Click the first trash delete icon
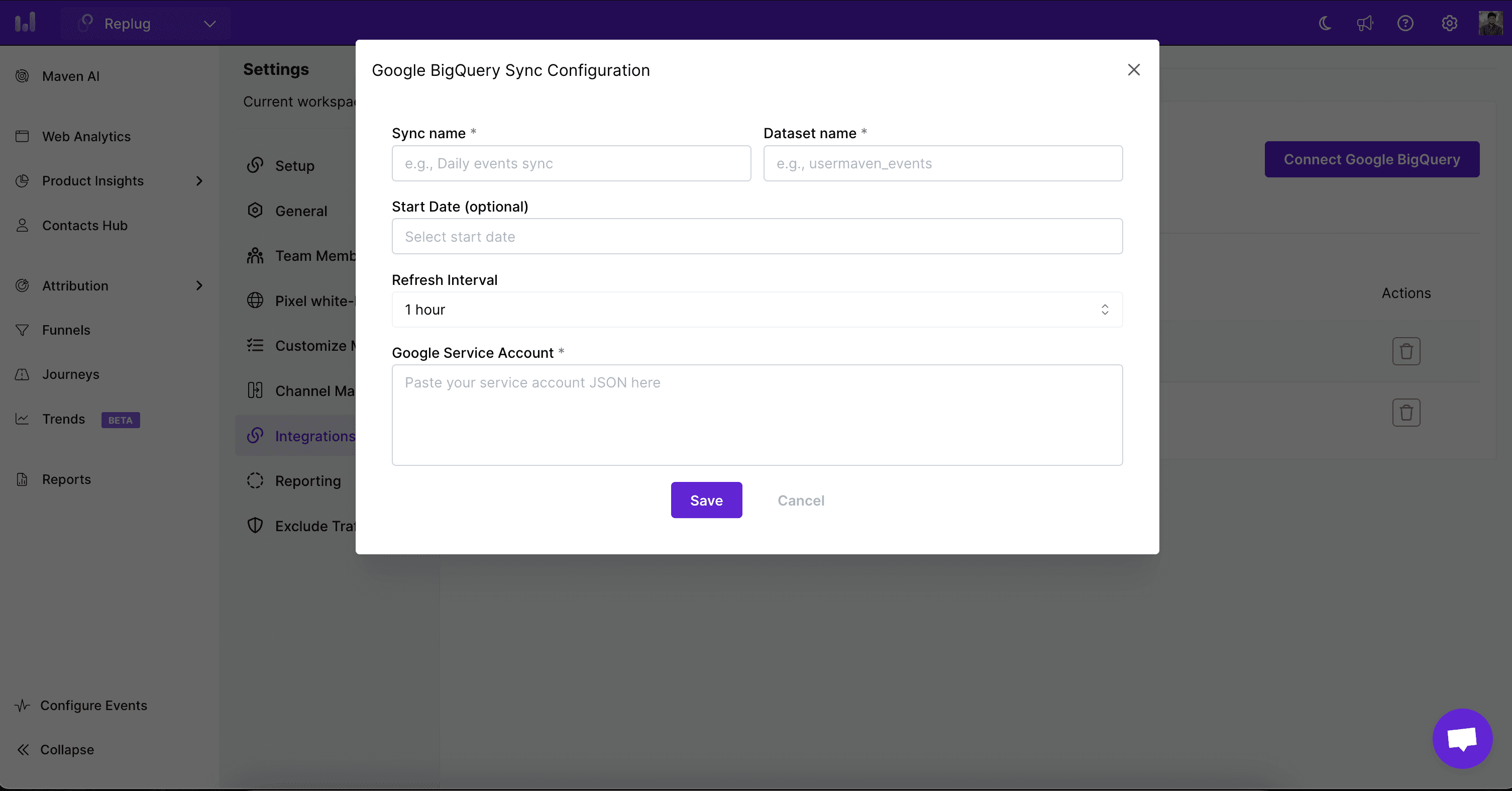 (x=1406, y=351)
